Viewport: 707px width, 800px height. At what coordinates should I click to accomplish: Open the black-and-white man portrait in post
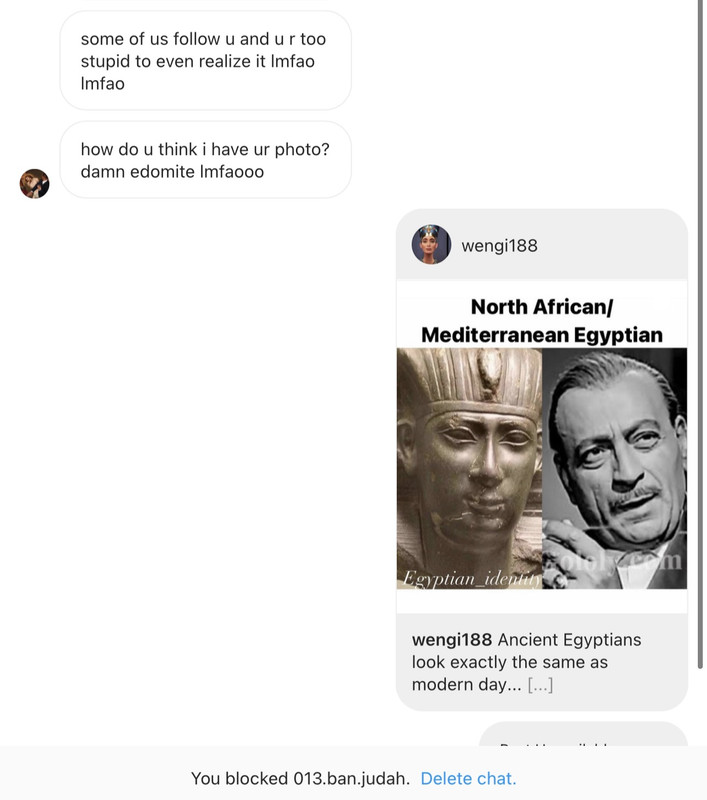(x=615, y=468)
